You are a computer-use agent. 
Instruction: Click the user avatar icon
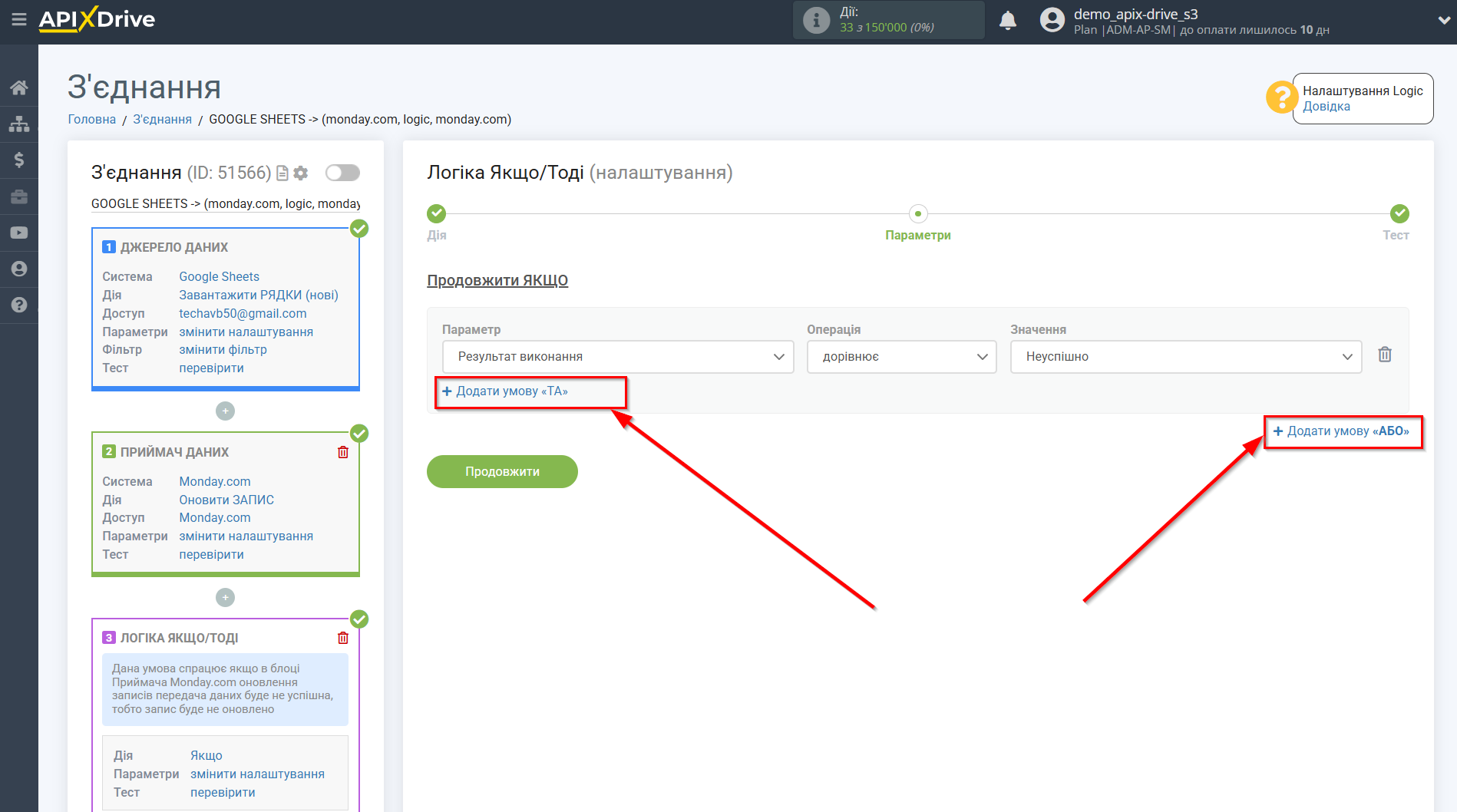pos(1052,20)
